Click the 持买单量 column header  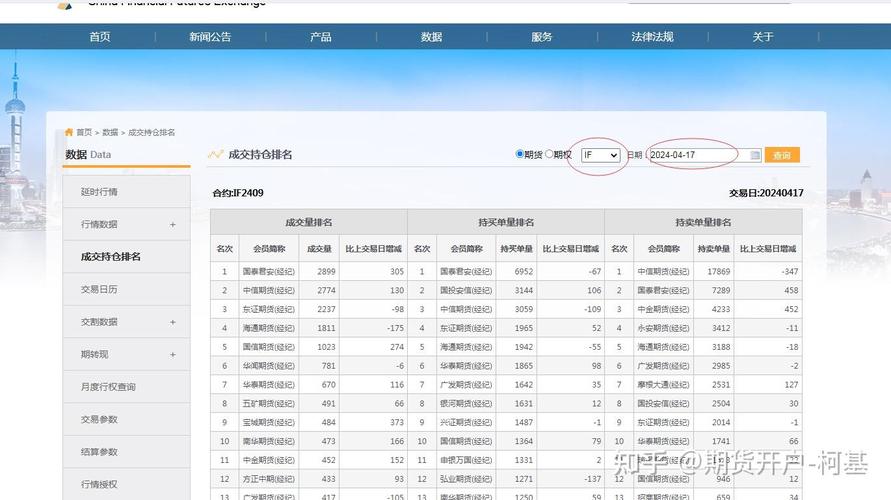(x=517, y=249)
